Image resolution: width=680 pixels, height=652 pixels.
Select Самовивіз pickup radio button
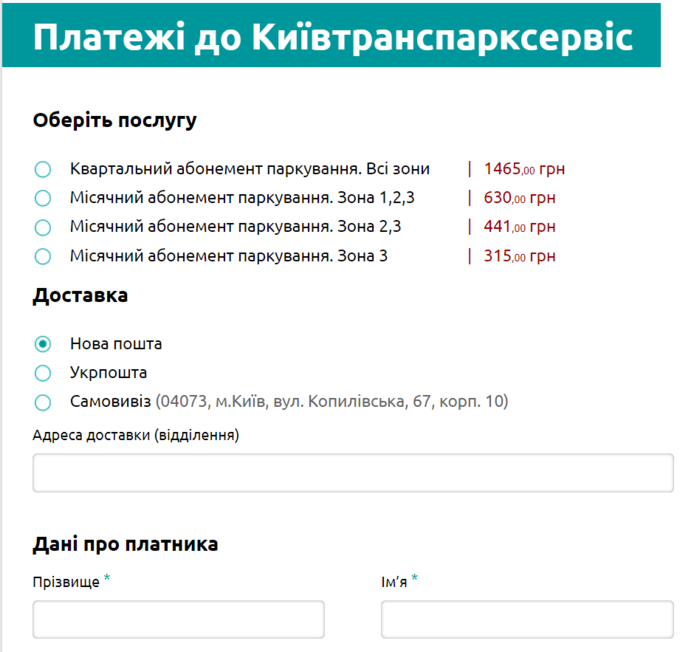point(42,402)
